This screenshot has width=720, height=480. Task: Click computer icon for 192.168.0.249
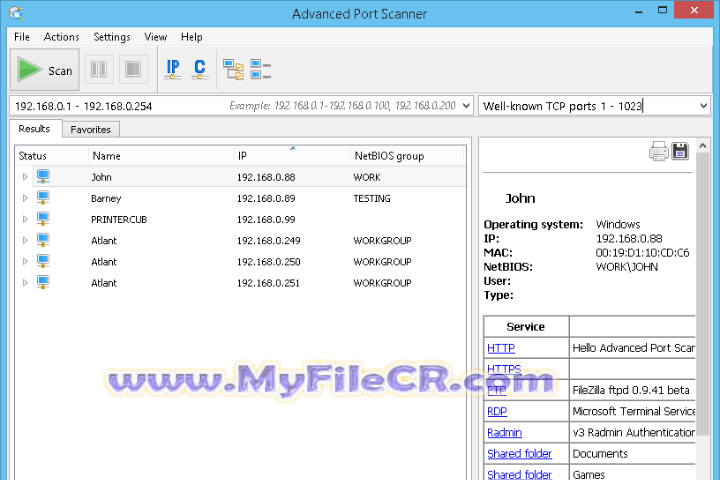click(43, 240)
